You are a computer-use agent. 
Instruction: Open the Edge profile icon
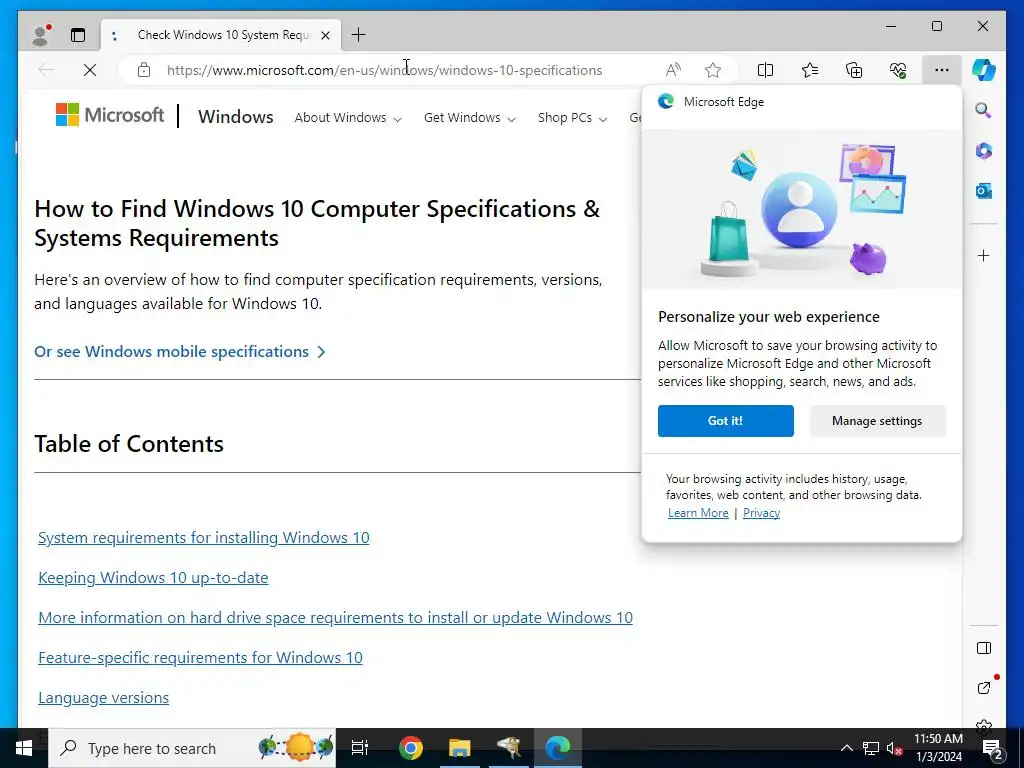pos(42,35)
